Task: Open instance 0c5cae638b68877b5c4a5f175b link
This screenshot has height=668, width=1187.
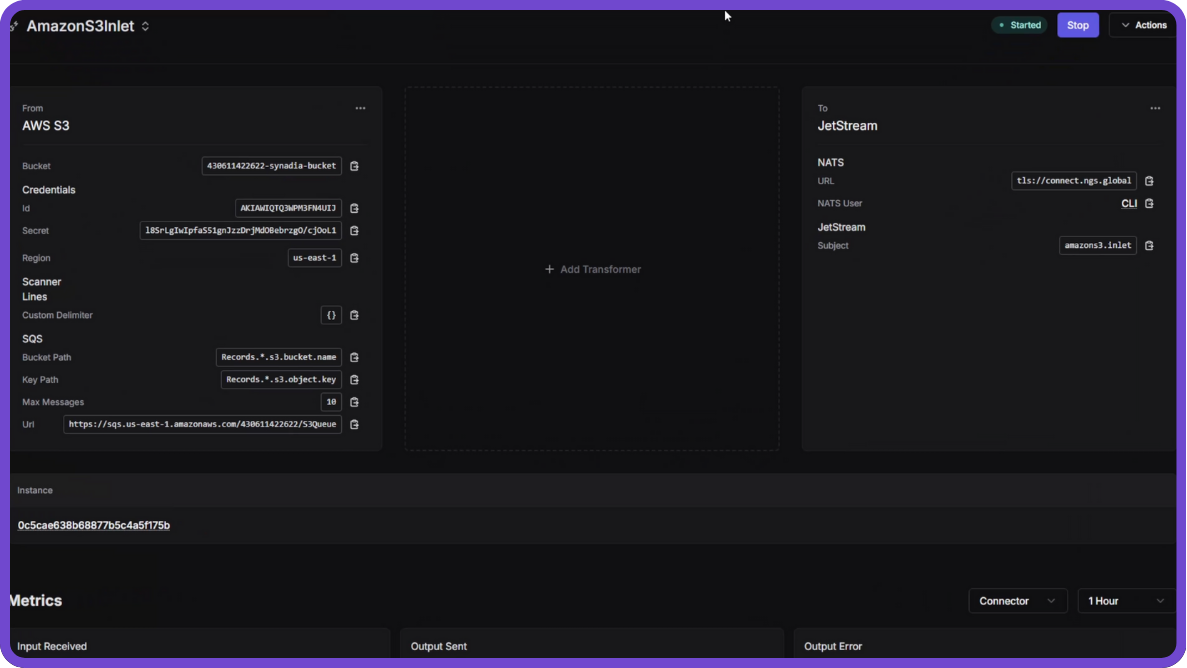Action: click(94, 525)
